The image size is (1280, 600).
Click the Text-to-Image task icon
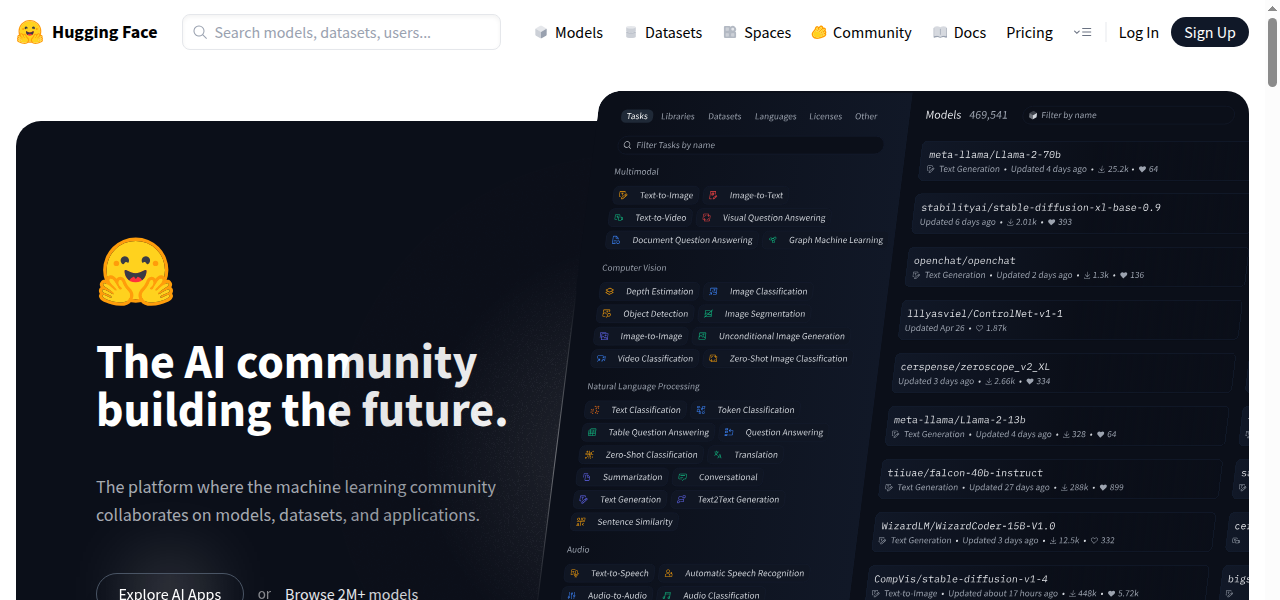[622, 195]
